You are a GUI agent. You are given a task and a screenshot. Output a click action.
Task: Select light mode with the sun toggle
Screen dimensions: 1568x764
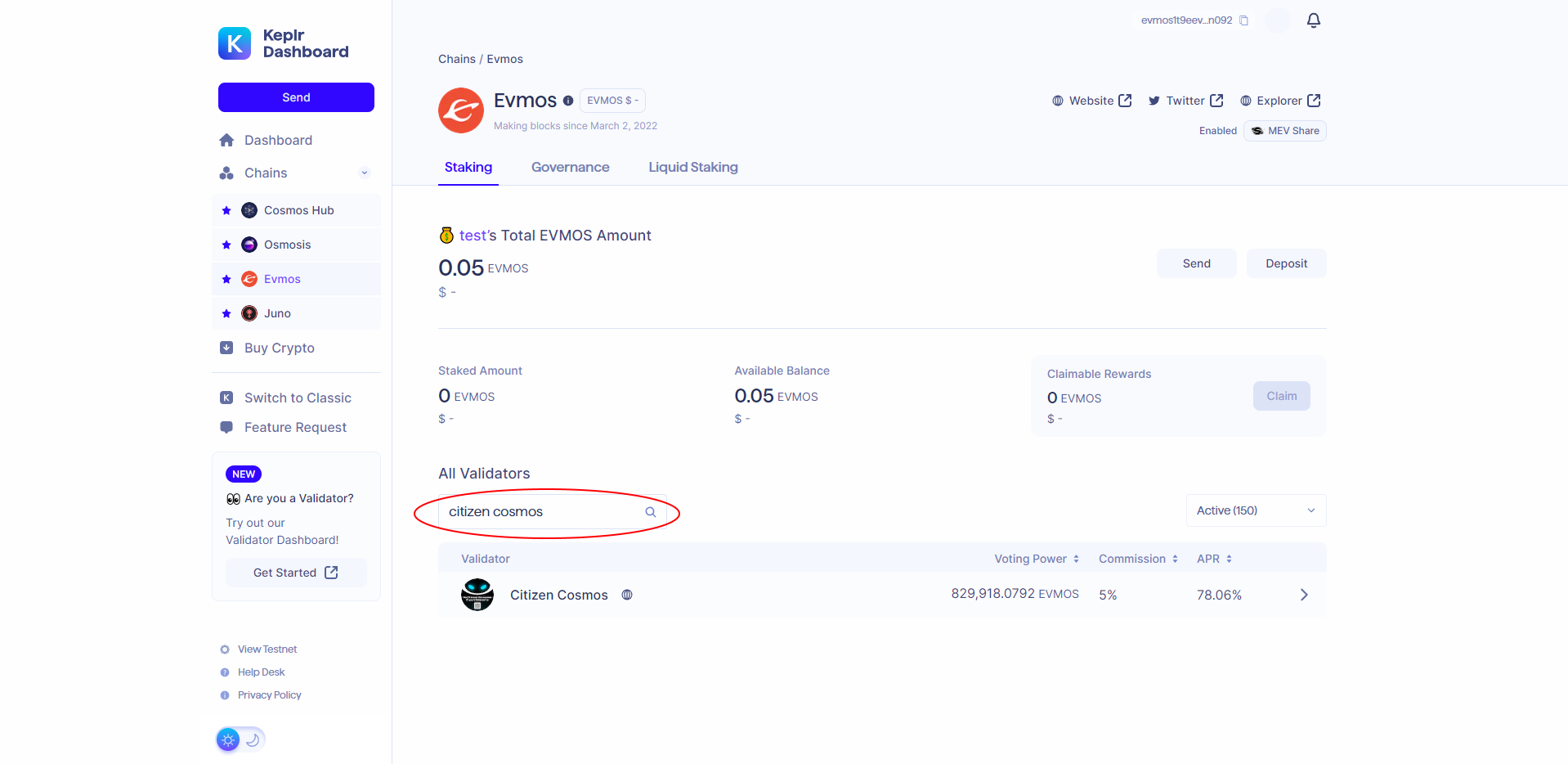tap(228, 739)
